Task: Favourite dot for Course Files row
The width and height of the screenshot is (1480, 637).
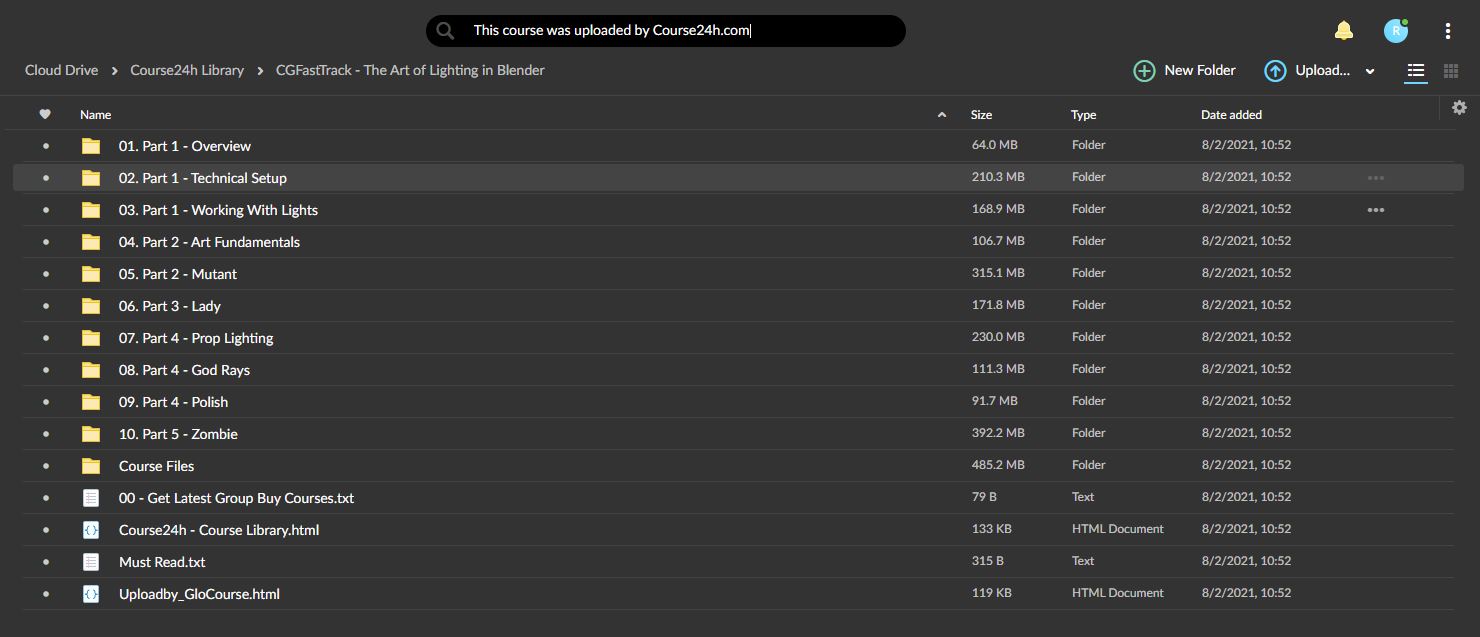Action: tap(45, 466)
